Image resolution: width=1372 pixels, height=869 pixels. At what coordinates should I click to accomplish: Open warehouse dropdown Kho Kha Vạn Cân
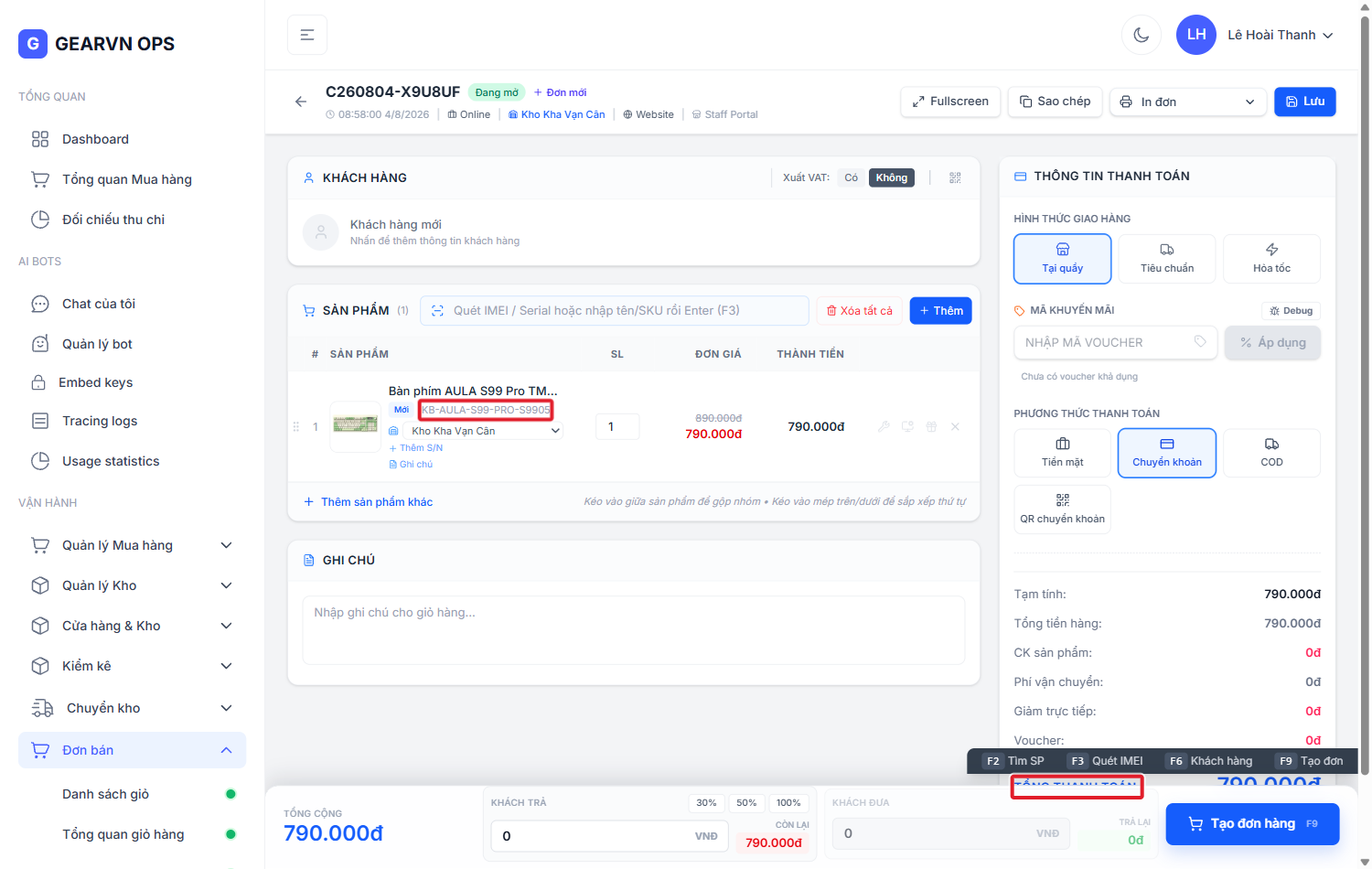click(x=485, y=431)
